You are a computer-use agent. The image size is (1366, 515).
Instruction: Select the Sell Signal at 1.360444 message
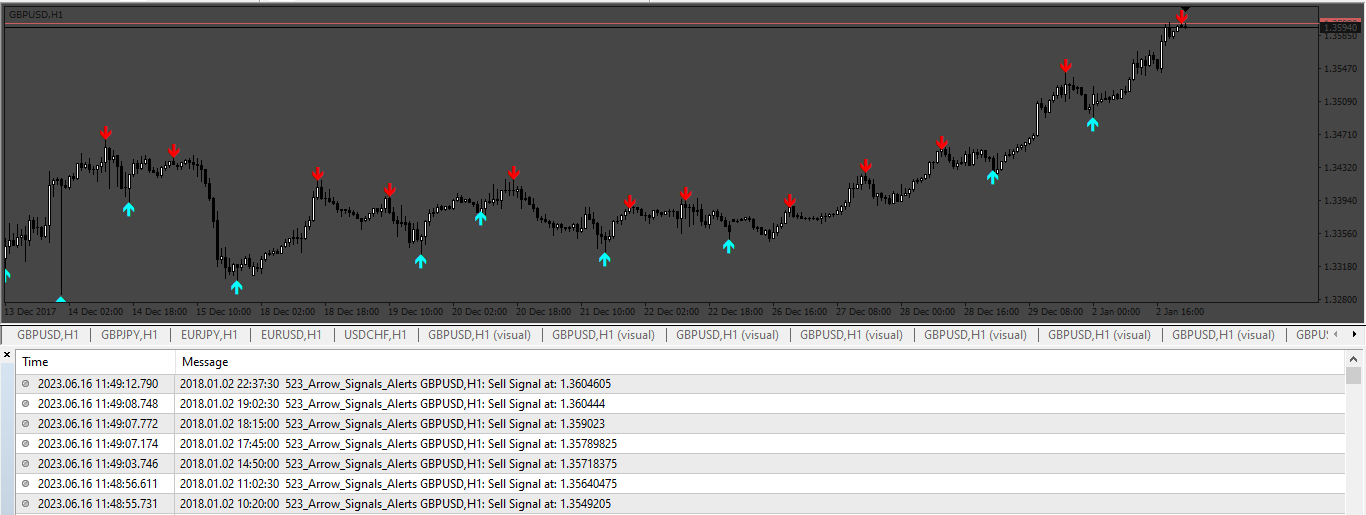(392, 404)
